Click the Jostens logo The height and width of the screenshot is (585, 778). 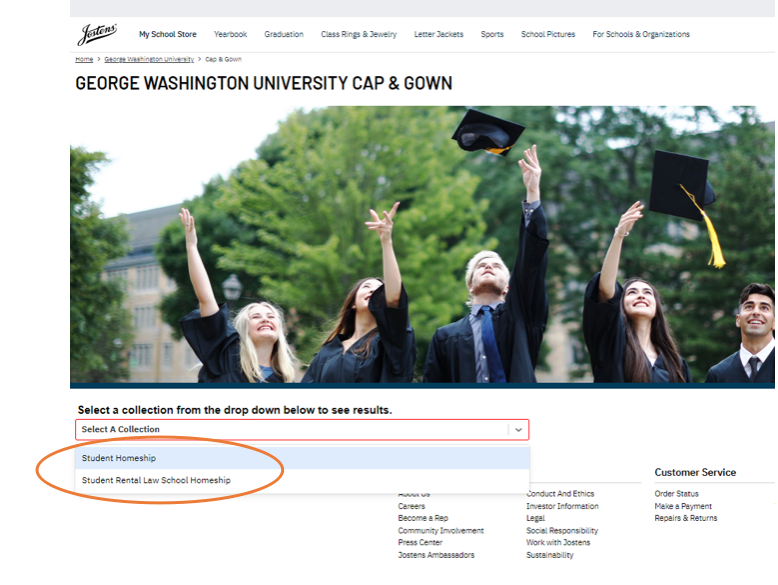pos(97,34)
